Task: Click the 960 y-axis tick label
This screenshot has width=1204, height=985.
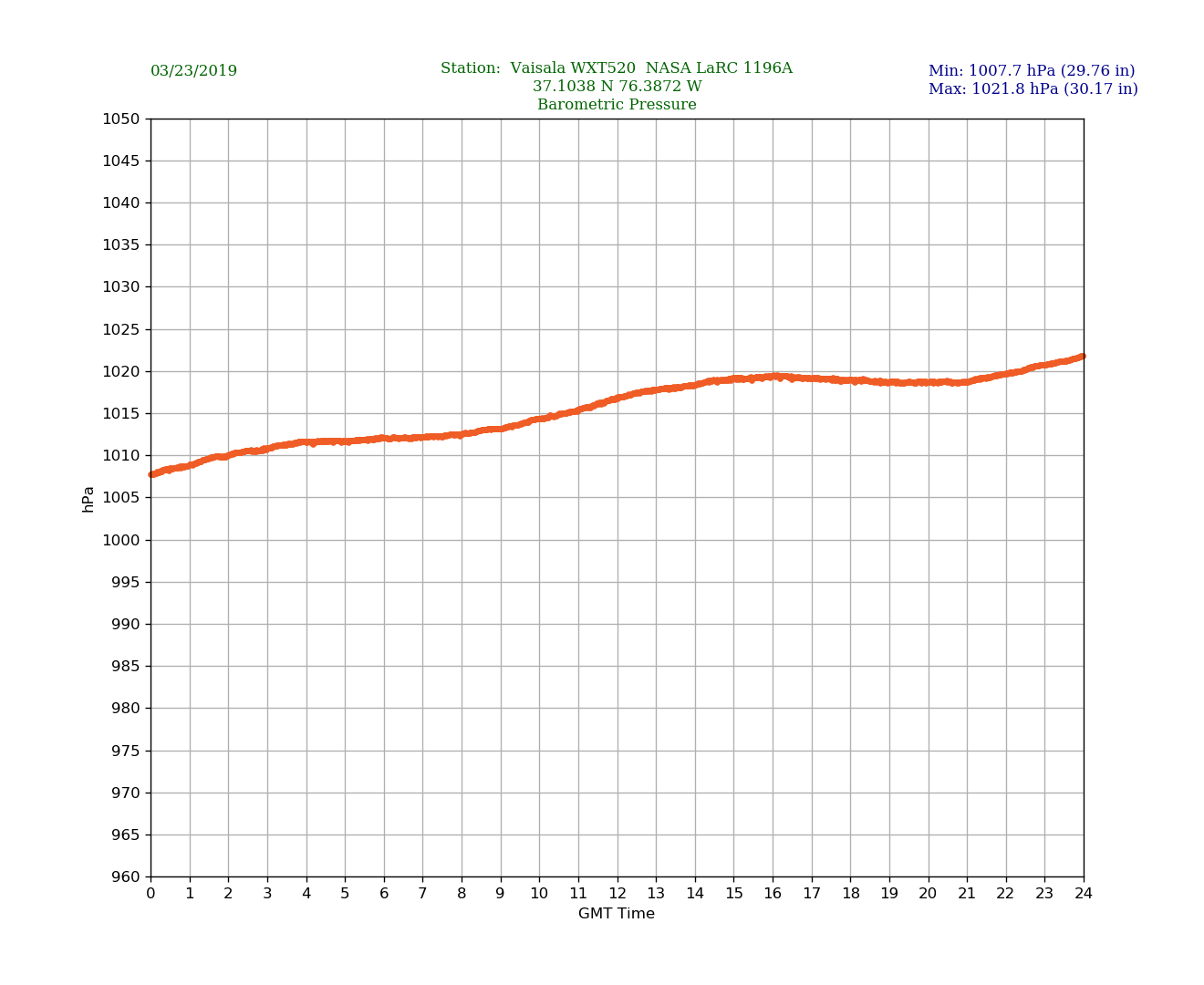Action: (x=125, y=877)
